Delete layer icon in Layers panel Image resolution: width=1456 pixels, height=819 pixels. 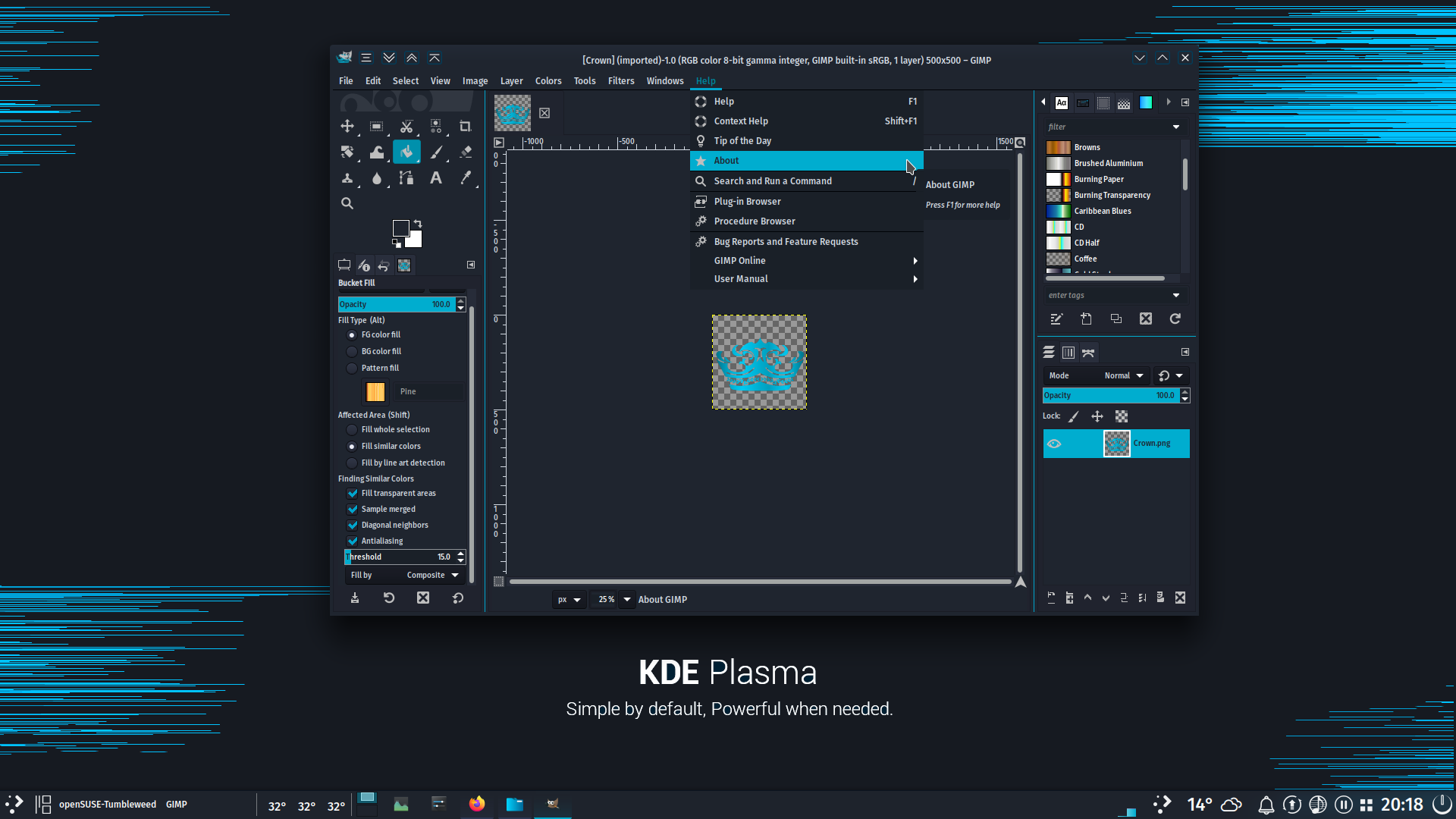pyautogui.click(x=1180, y=598)
